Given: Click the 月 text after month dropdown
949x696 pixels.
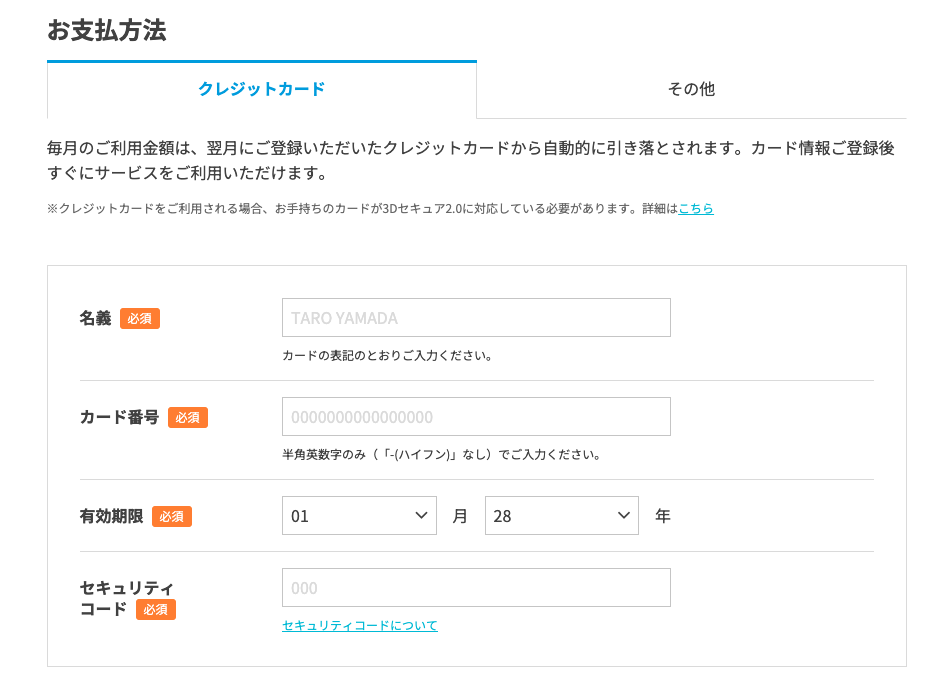Looking at the screenshot, I should pyautogui.click(x=460, y=517).
